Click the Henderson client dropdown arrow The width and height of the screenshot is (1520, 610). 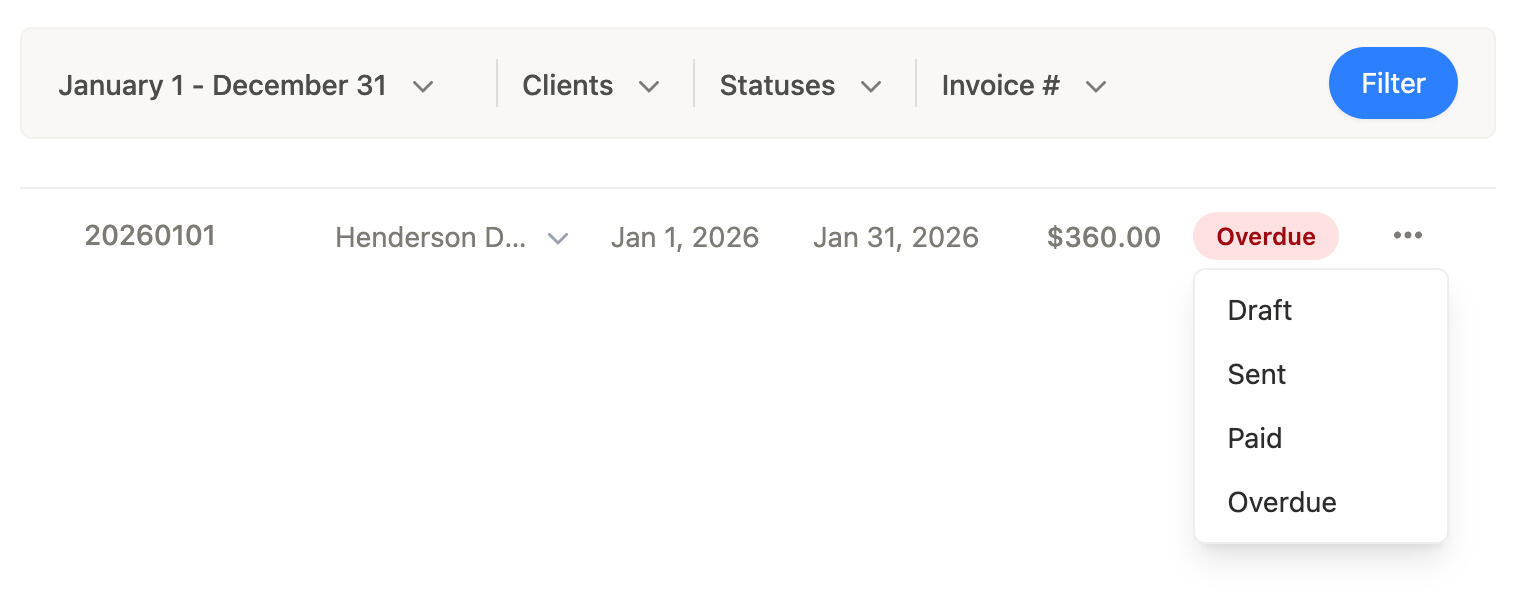[558, 238]
